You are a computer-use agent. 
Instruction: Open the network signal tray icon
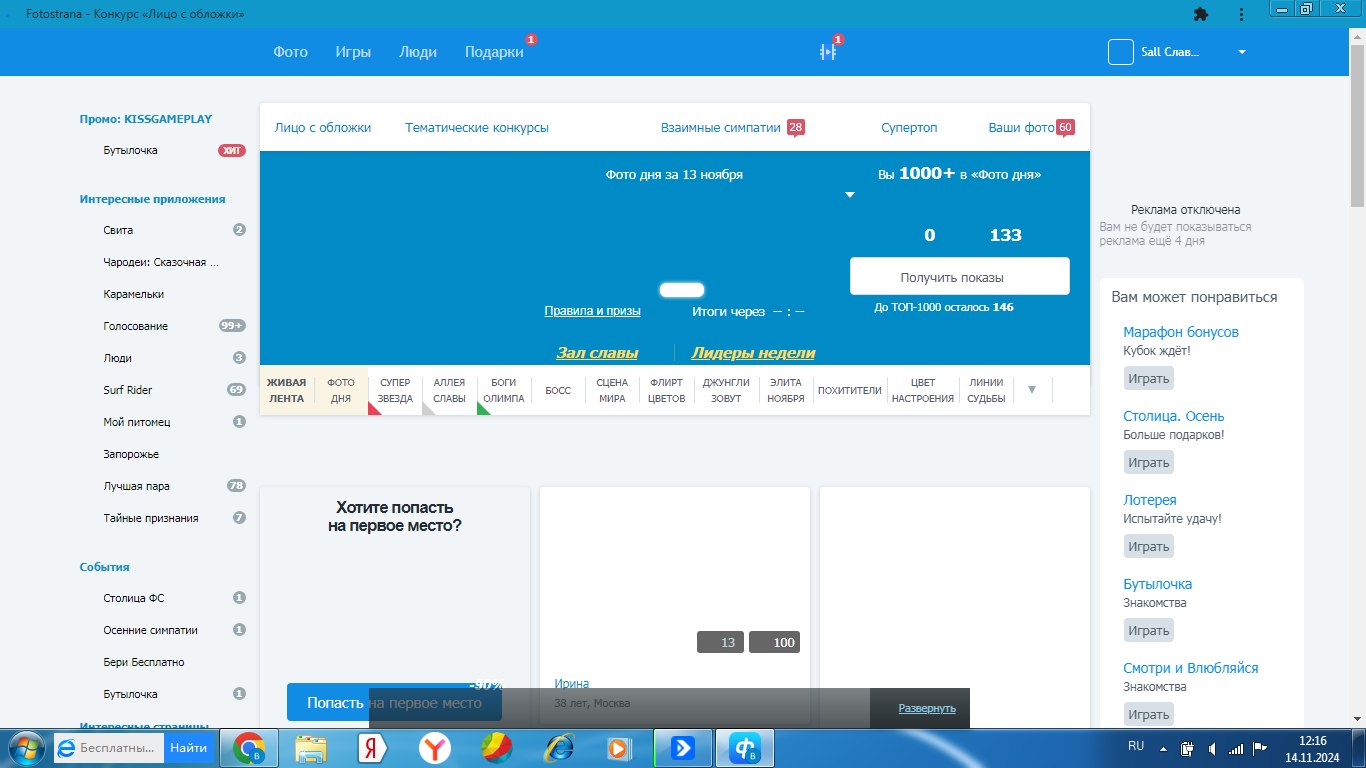point(1236,748)
